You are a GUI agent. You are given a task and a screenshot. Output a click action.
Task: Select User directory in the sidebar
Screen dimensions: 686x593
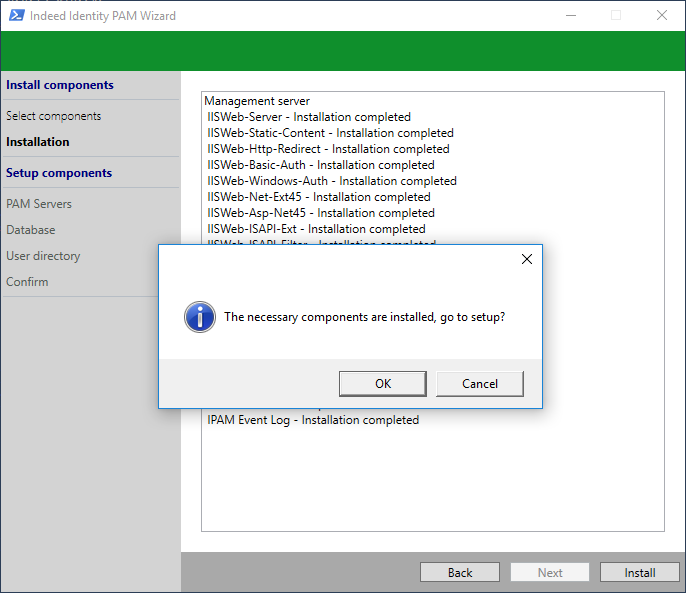[43, 256]
